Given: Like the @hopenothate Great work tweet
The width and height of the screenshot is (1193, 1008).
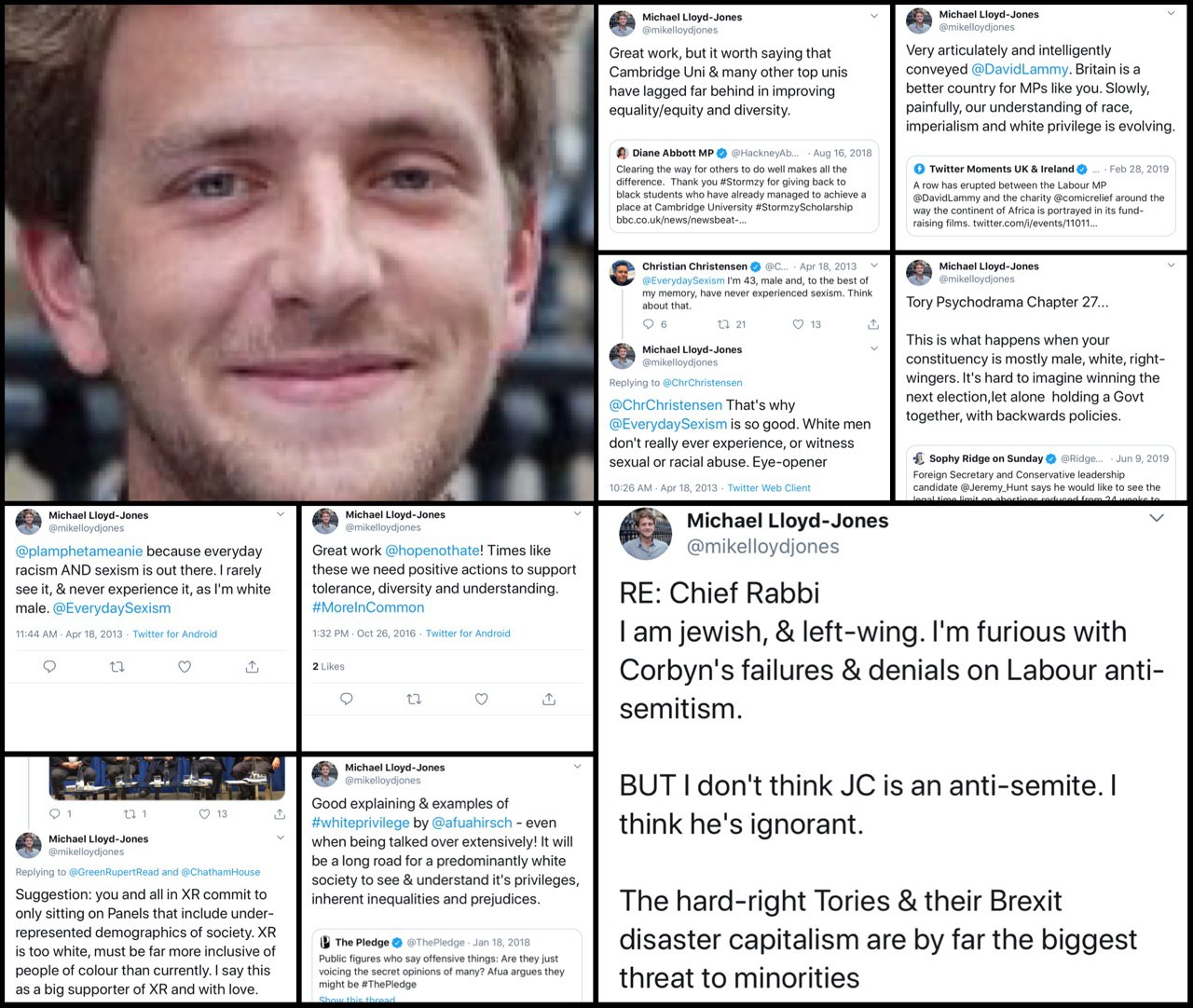Looking at the screenshot, I should [x=482, y=699].
